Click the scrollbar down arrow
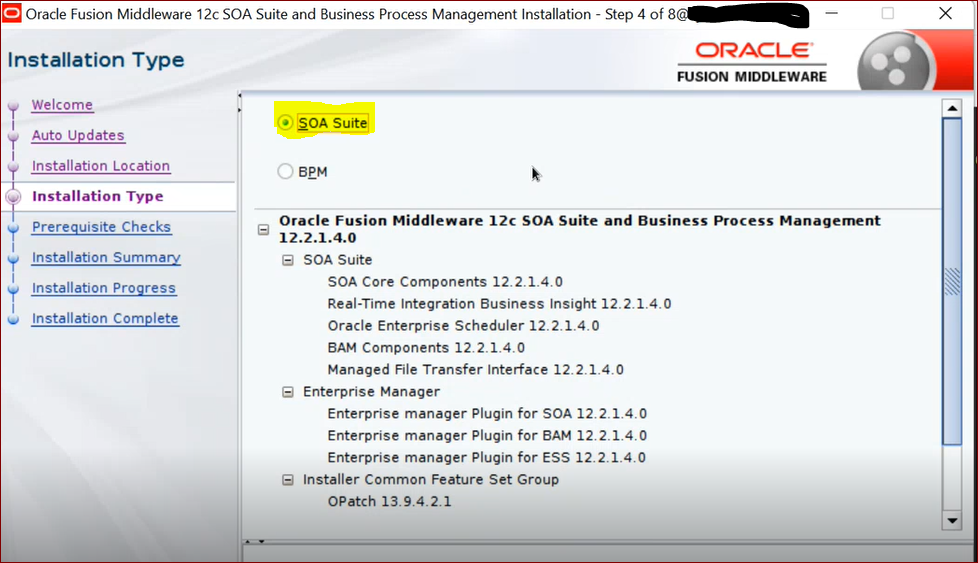Image resolution: width=978 pixels, height=563 pixels. point(952,521)
